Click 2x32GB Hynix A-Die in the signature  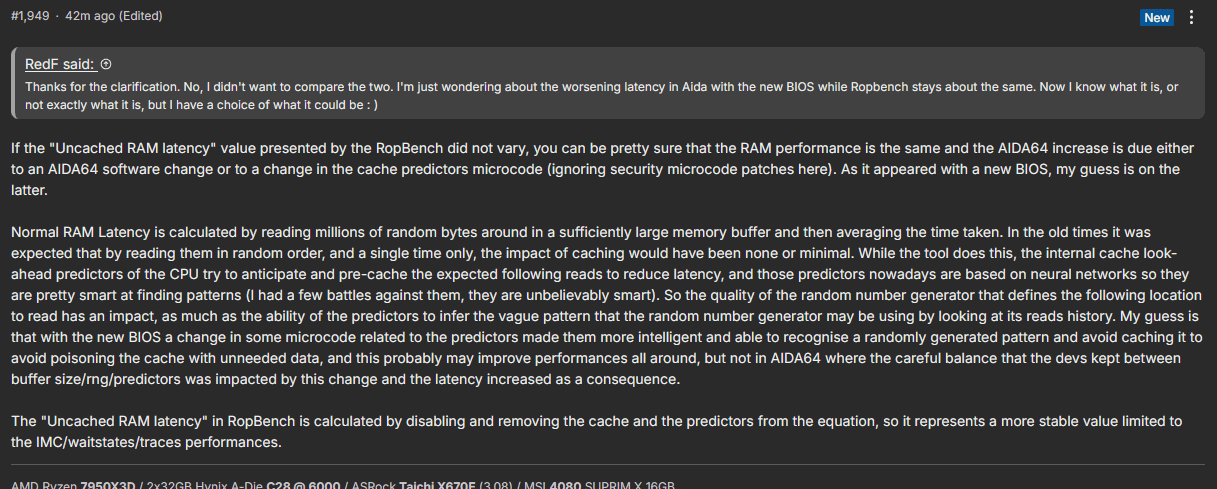(x=205, y=485)
